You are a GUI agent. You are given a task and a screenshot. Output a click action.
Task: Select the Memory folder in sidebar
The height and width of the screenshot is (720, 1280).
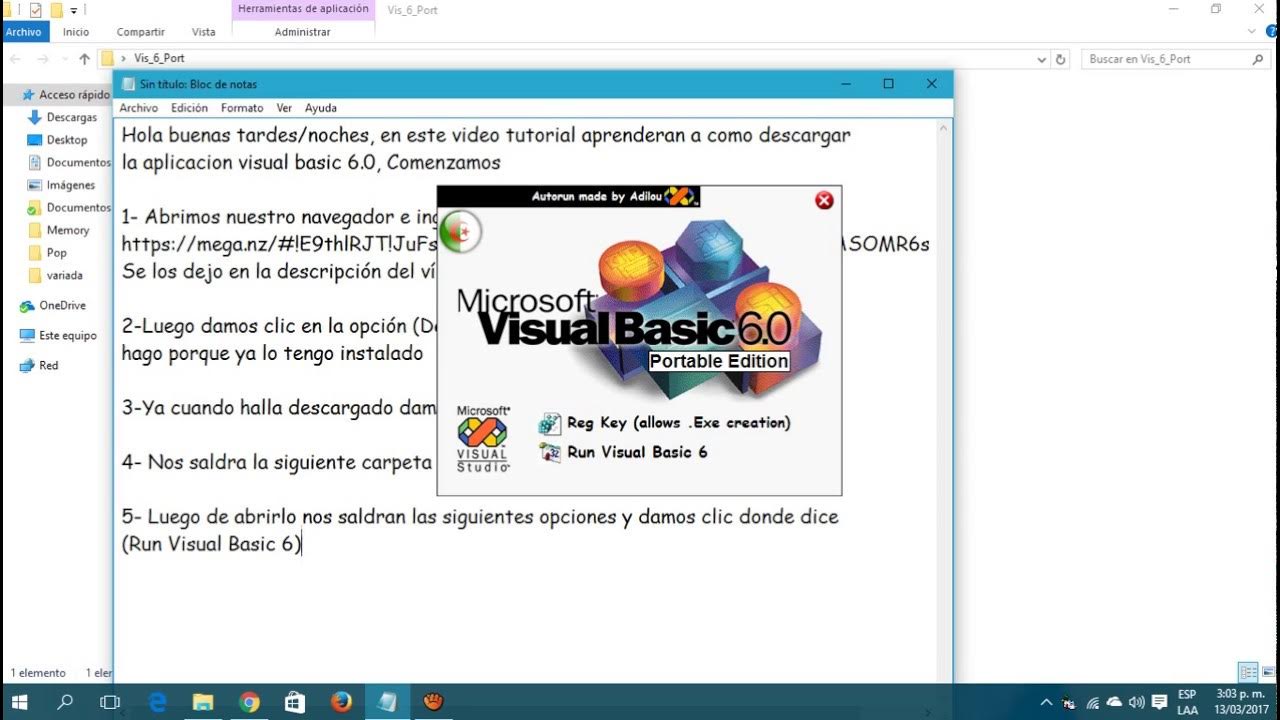coord(68,230)
